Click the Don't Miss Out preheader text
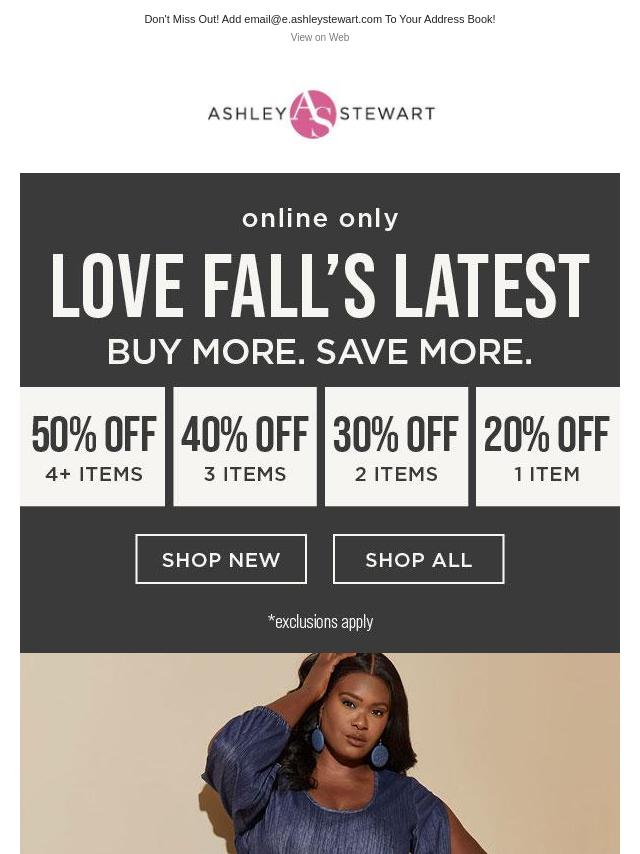The width and height of the screenshot is (640, 854). tap(320, 19)
